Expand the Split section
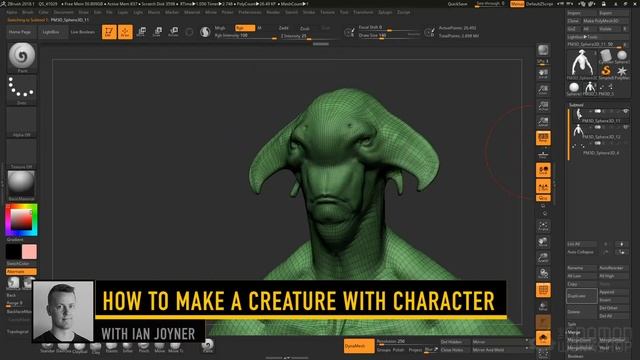Image resolution: width=640 pixels, height=360 pixels. point(572,324)
